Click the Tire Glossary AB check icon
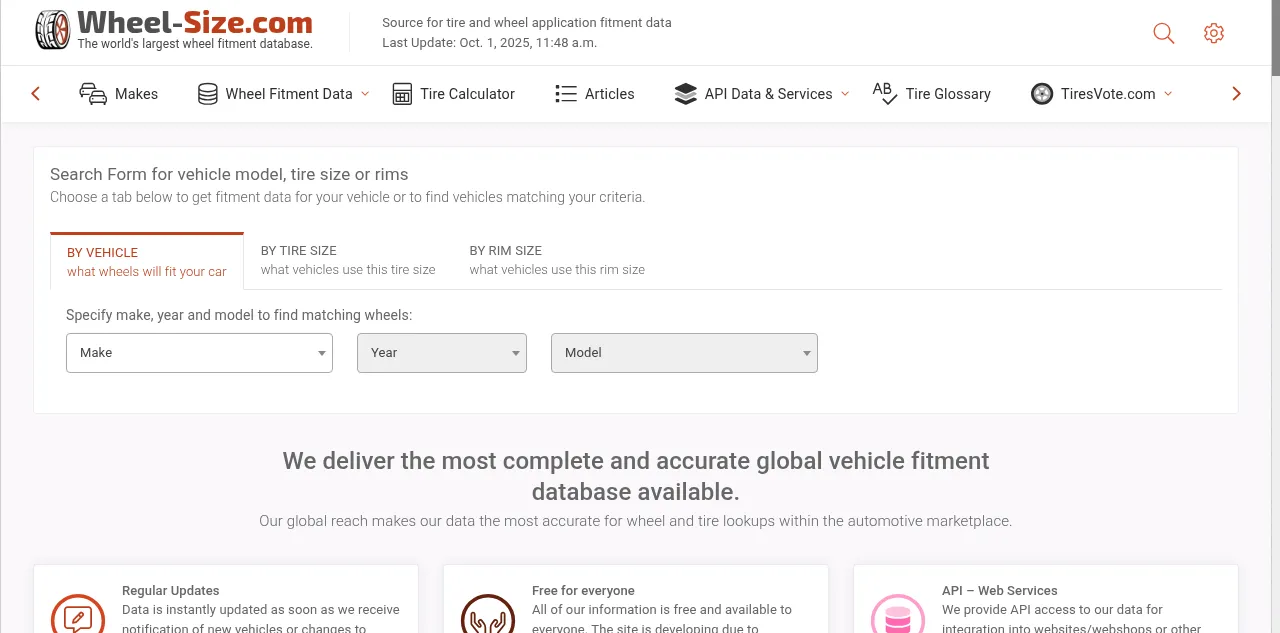 884,94
